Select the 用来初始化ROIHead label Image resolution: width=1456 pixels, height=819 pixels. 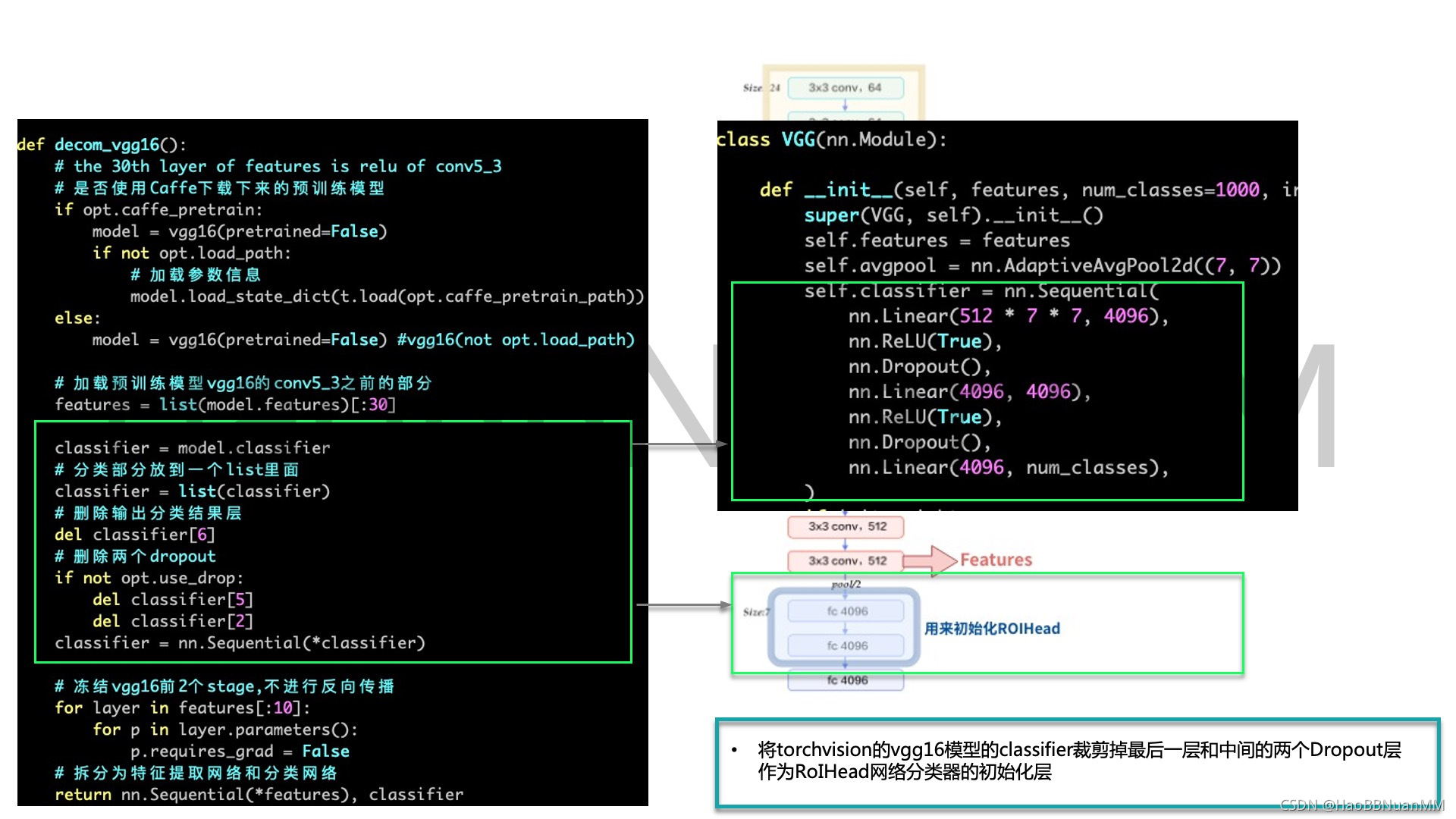(990, 628)
